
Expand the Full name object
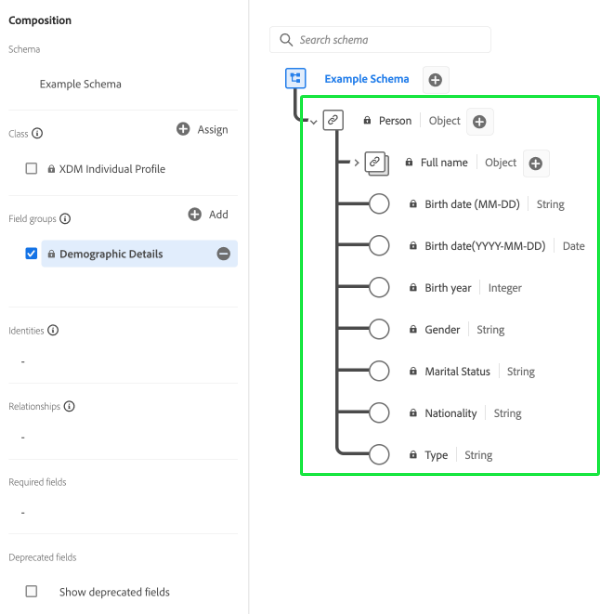tap(357, 163)
